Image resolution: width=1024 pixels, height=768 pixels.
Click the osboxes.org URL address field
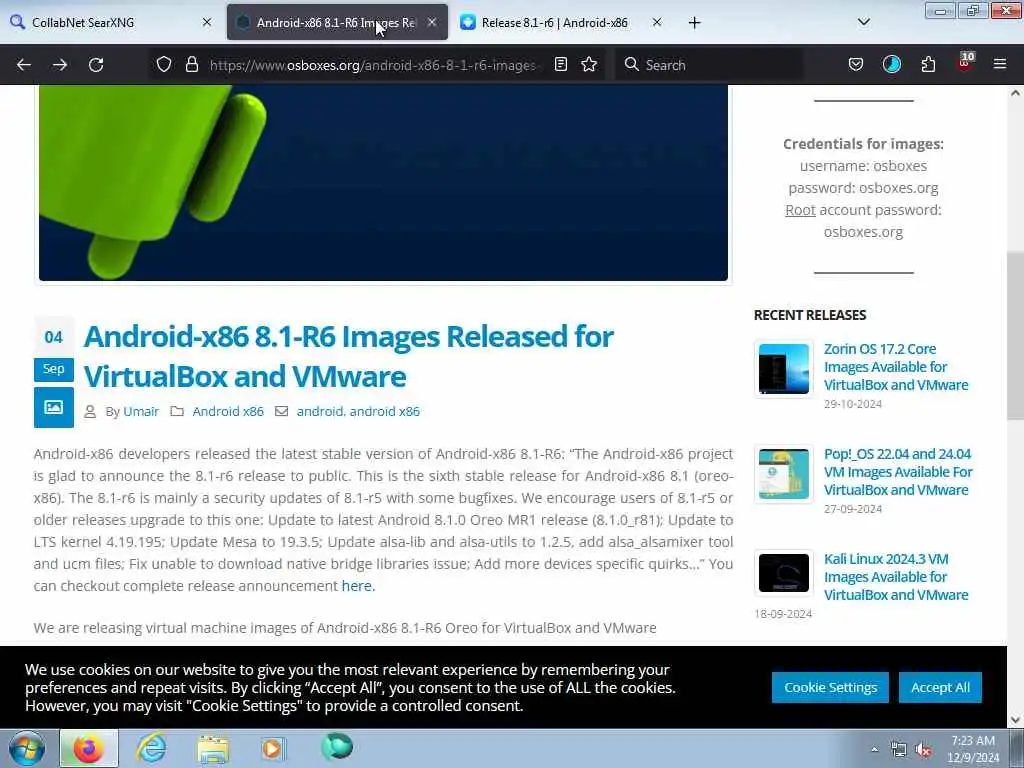click(x=372, y=65)
